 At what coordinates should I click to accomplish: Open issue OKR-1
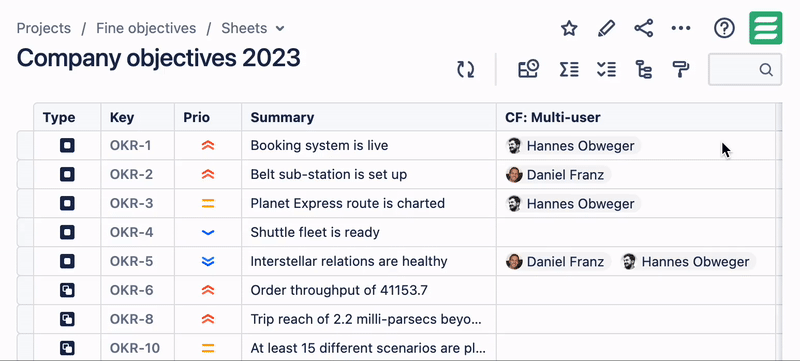coord(131,146)
